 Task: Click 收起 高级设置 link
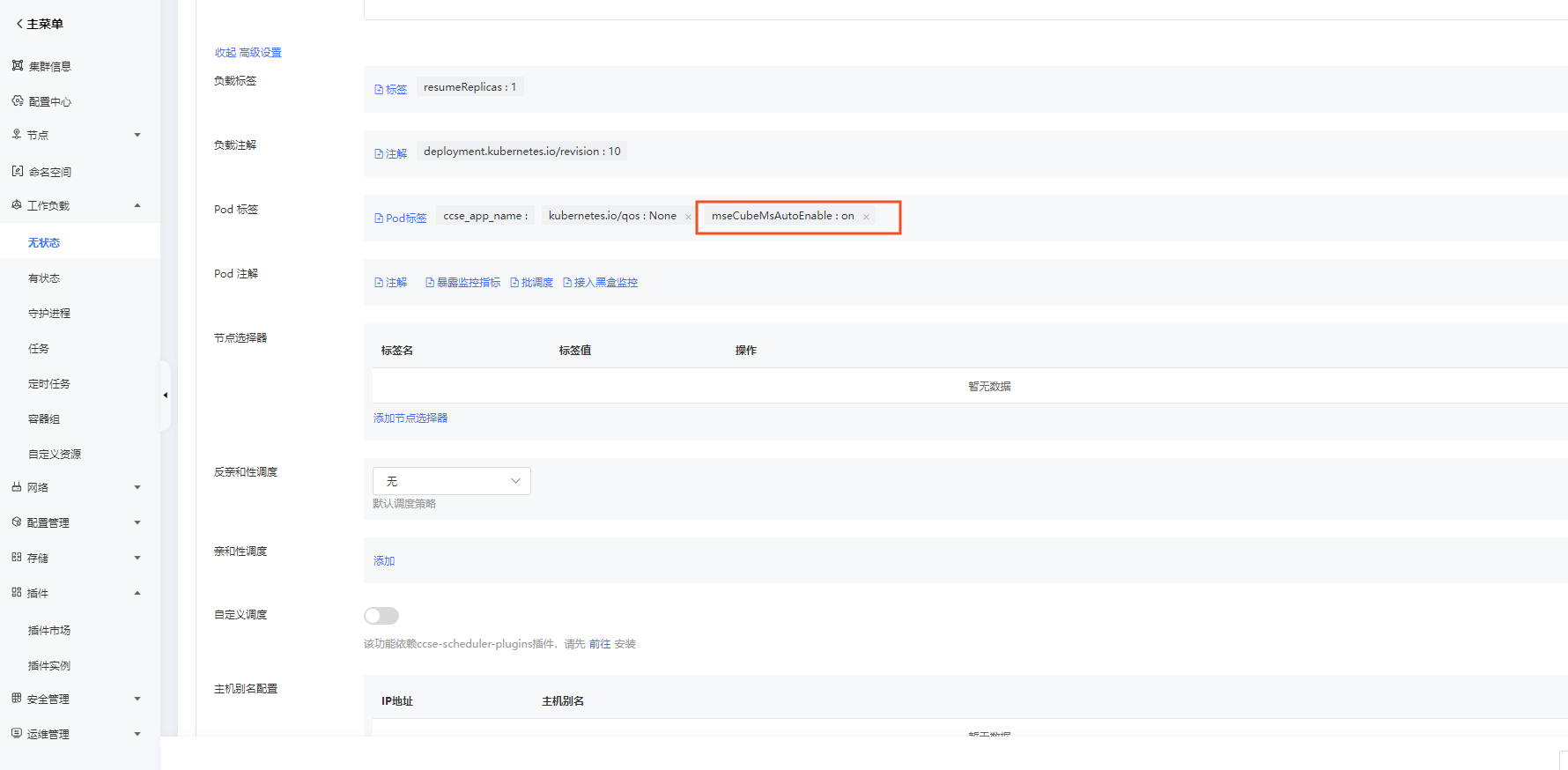(248, 53)
